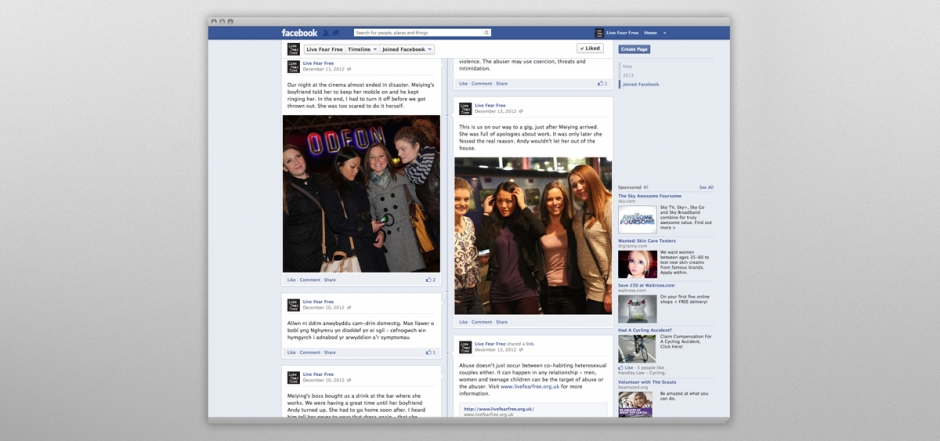940x441 pixels.
Task: Open the Joined Facebook dropdown
Action: point(406,49)
